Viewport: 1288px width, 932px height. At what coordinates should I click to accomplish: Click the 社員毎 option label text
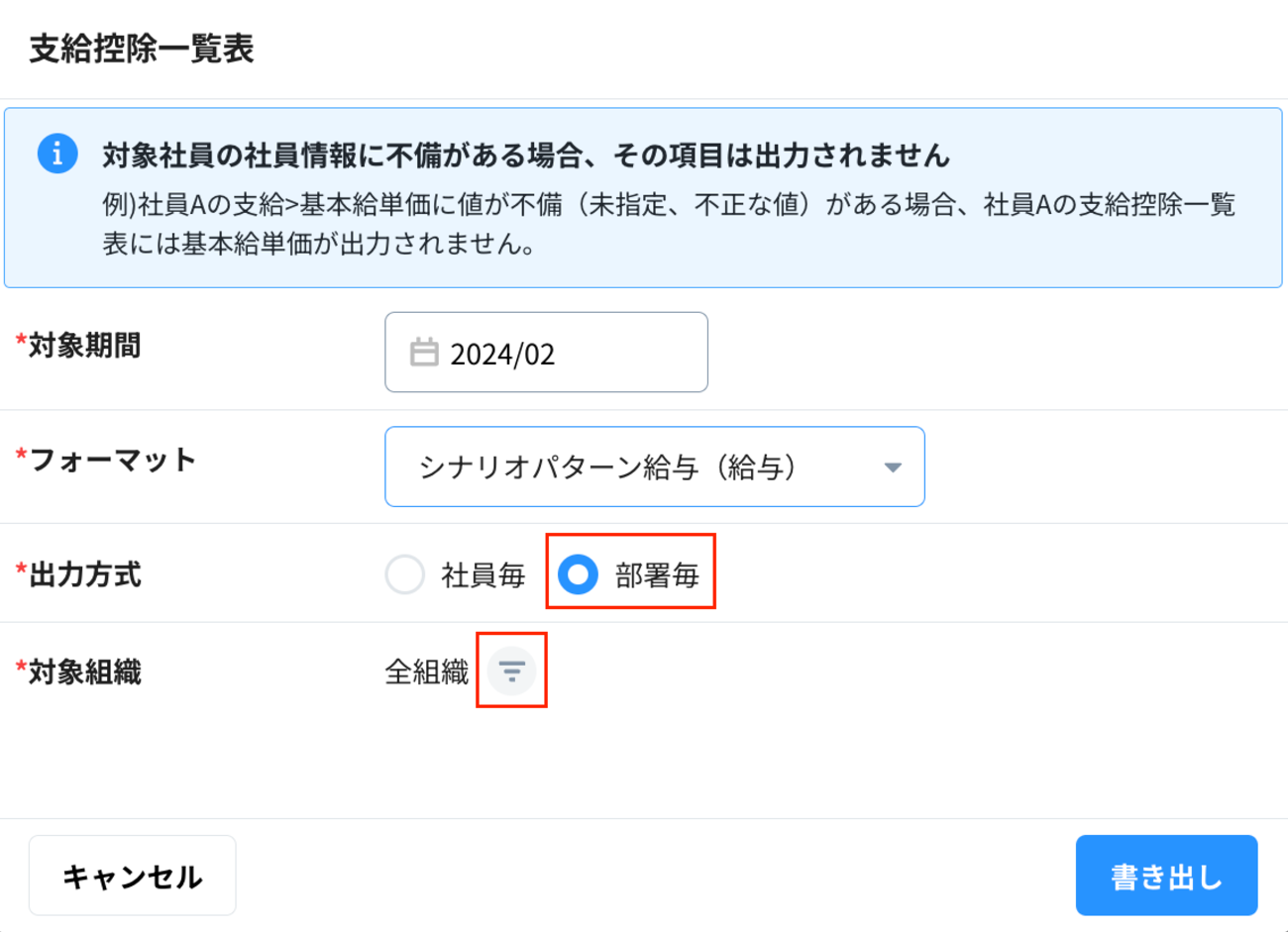483,575
